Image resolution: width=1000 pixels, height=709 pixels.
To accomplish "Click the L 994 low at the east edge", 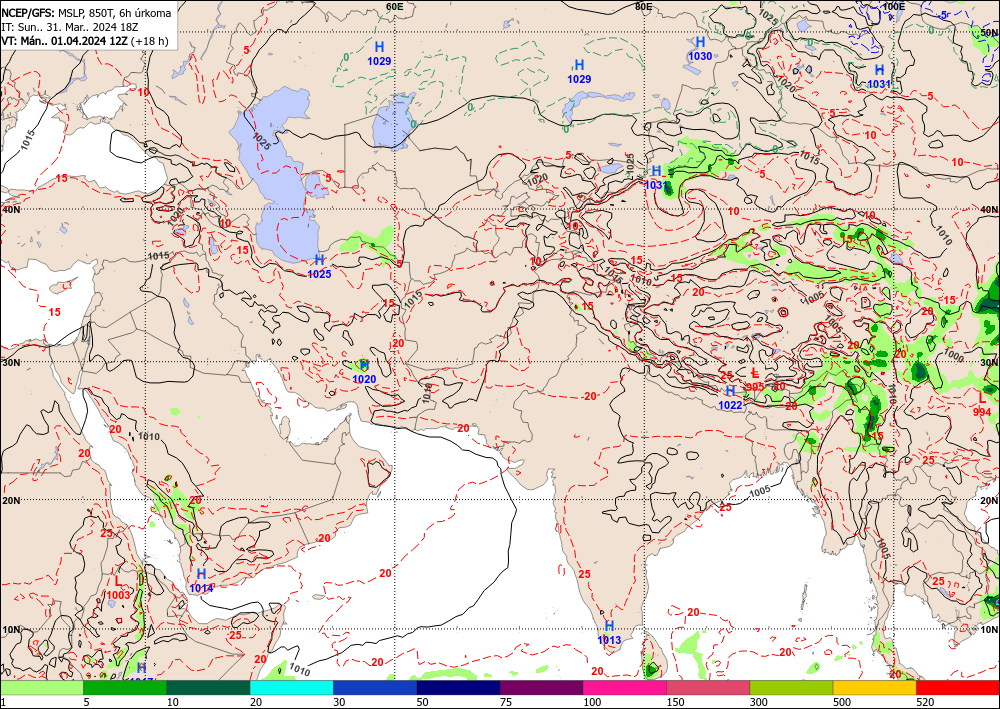I will 982,405.
